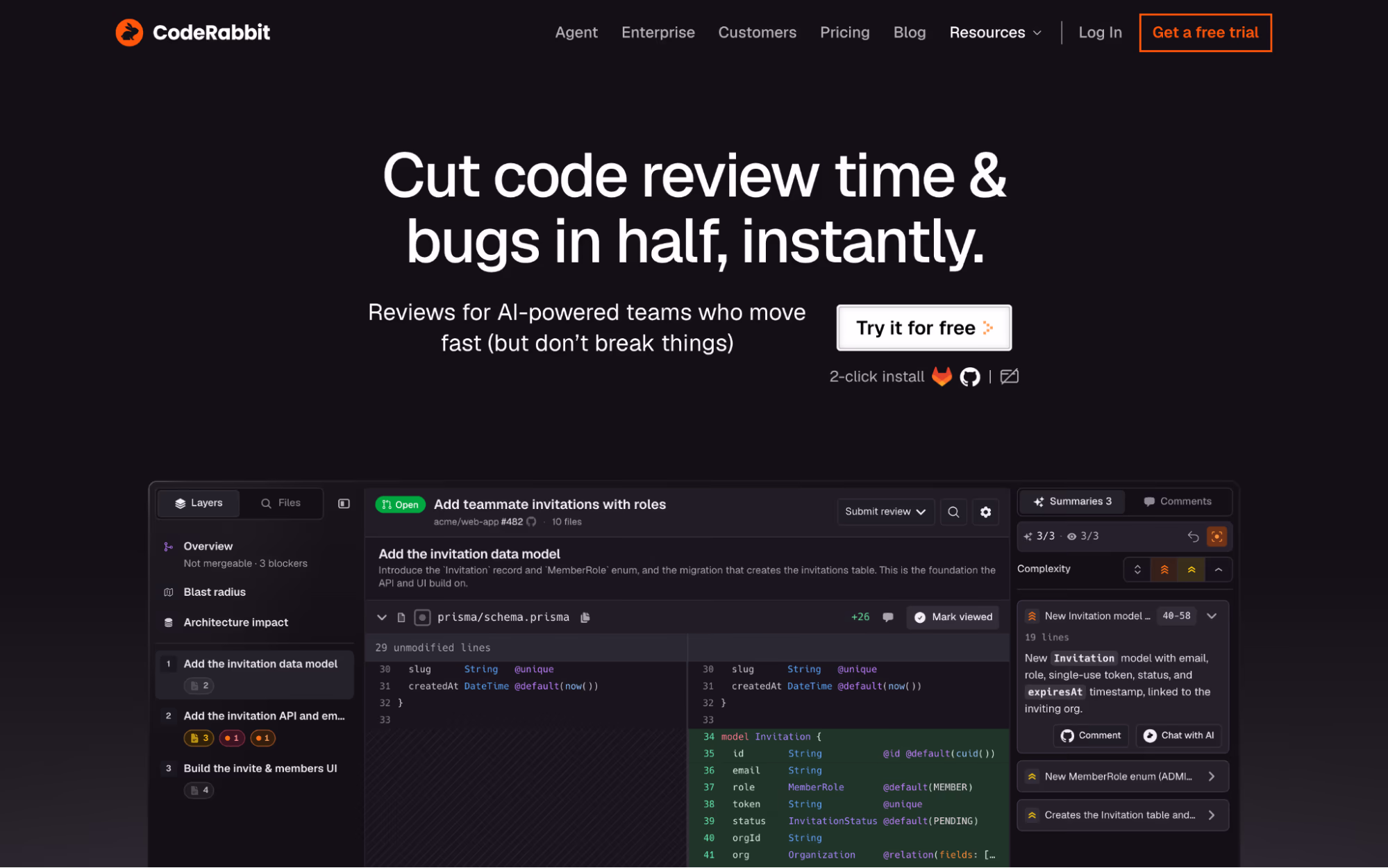Click the 10 files text

pos(567,521)
